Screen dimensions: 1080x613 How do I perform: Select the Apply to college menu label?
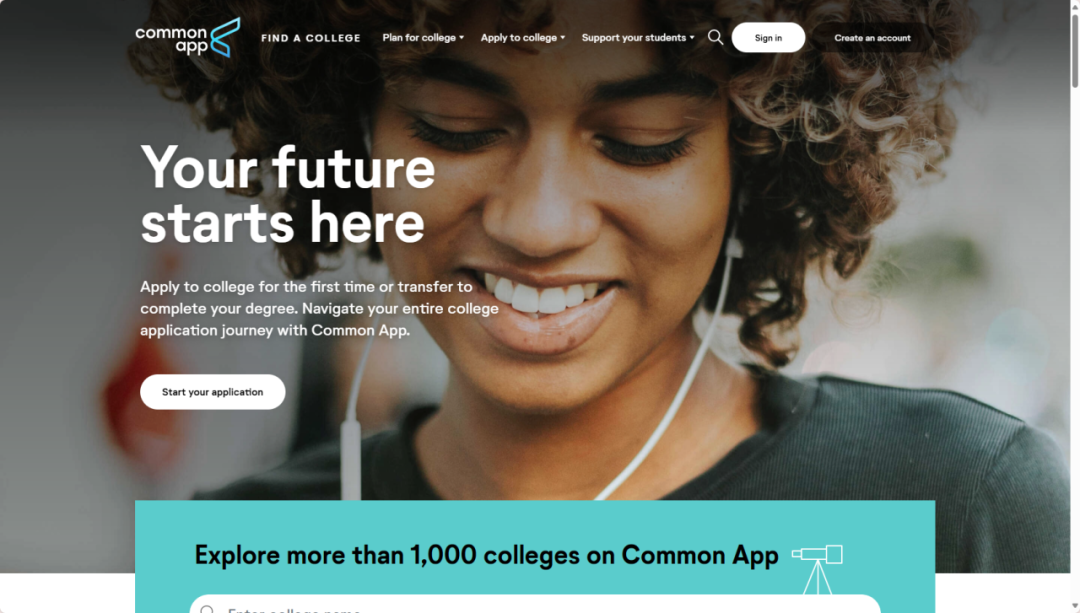[x=519, y=38]
